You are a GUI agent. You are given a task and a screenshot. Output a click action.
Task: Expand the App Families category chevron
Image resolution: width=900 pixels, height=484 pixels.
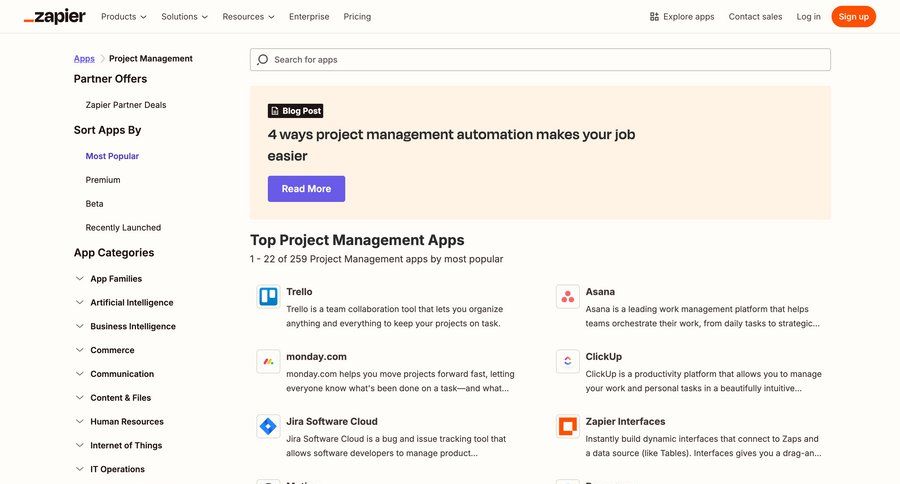coord(79,278)
